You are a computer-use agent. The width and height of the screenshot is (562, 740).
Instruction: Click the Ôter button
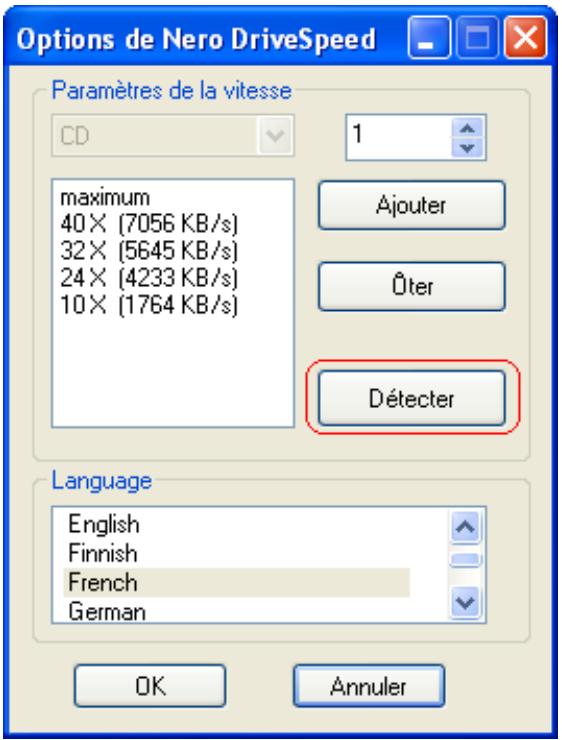coord(411,286)
